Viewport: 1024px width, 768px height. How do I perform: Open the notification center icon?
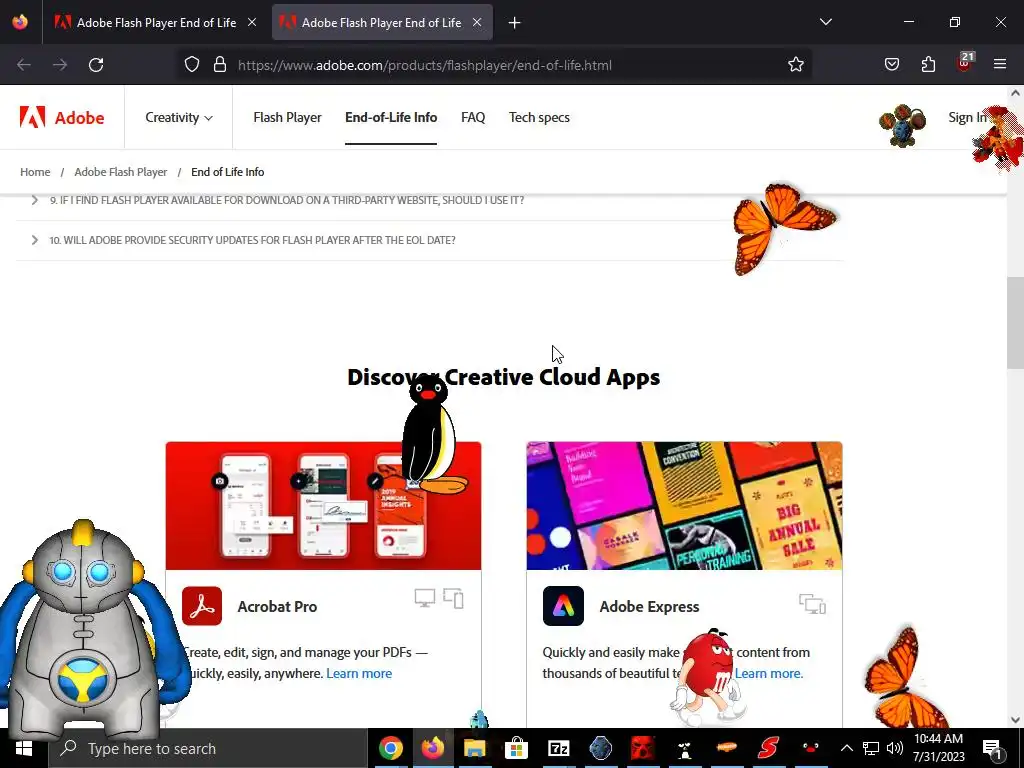pyautogui.click(x=993, y=749)
